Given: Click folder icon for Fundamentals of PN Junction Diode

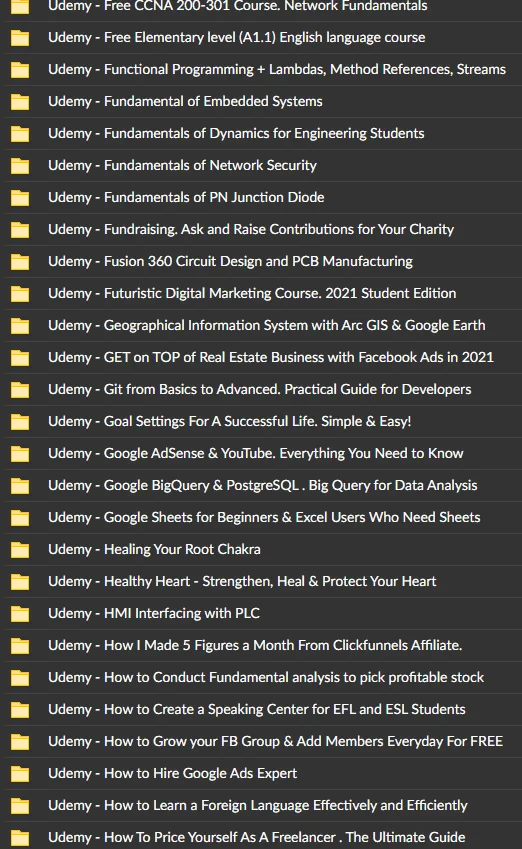Looking at the screenshot, I should point(20,198).
